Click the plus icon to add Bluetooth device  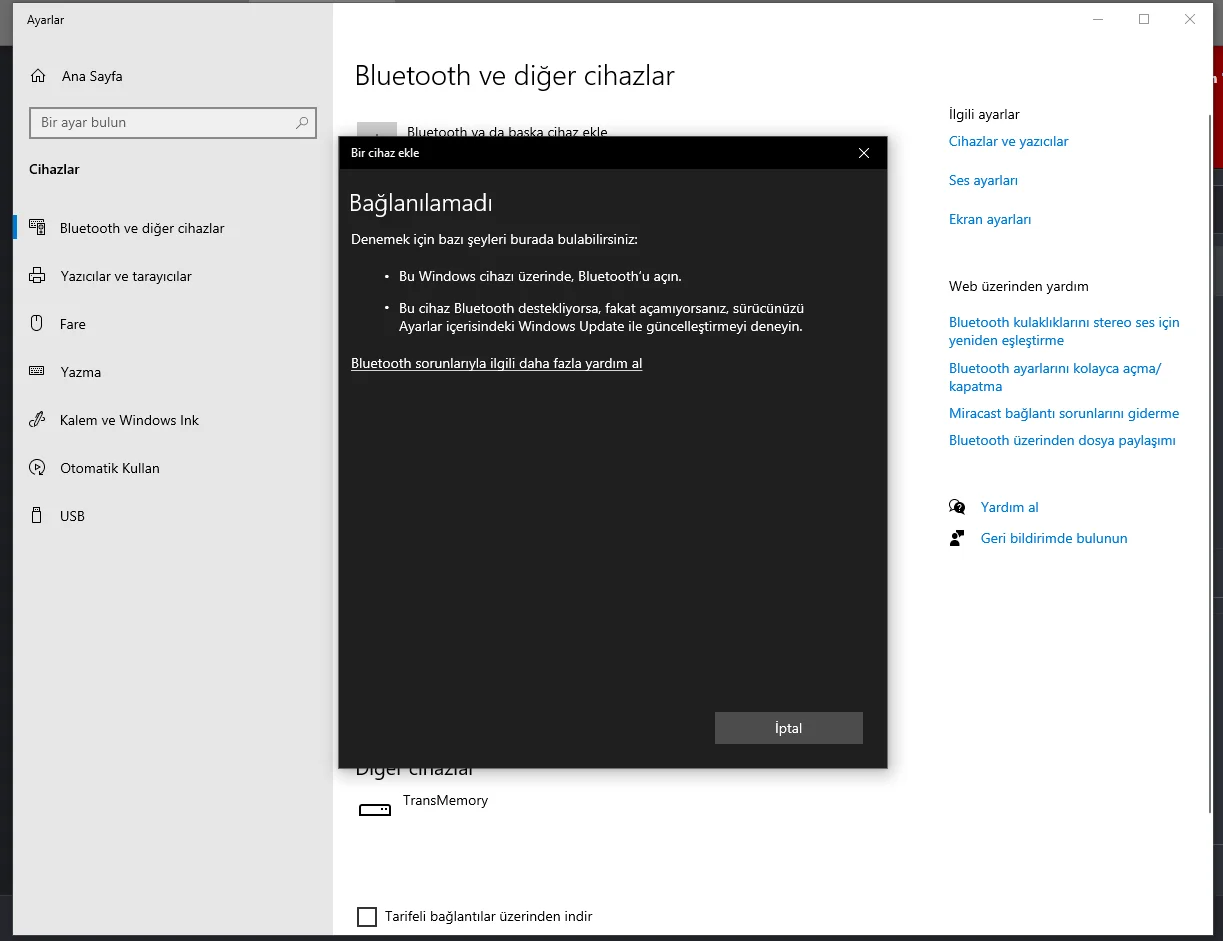click(377, 131)
